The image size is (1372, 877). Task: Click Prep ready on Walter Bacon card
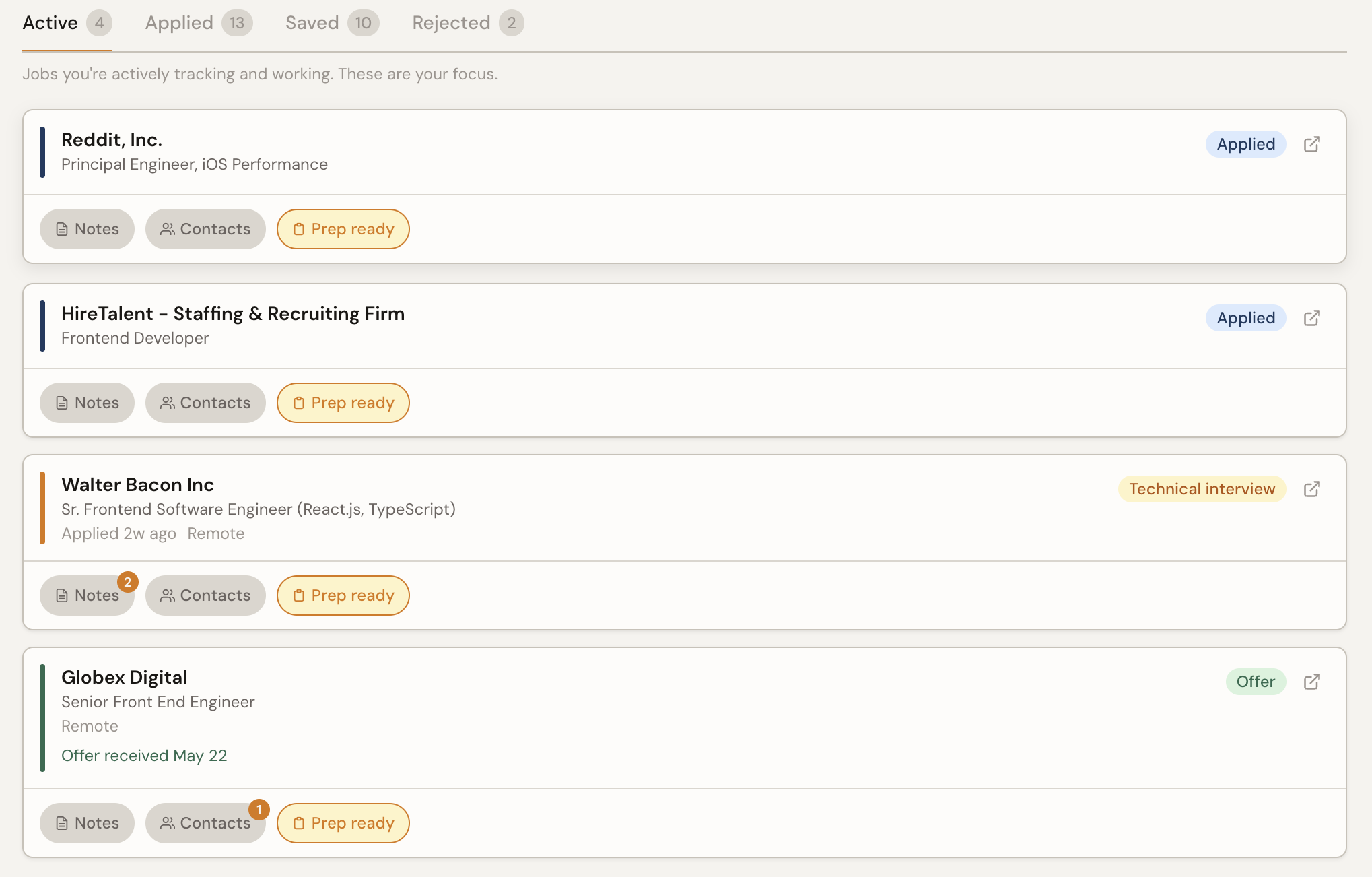point(343,595)
